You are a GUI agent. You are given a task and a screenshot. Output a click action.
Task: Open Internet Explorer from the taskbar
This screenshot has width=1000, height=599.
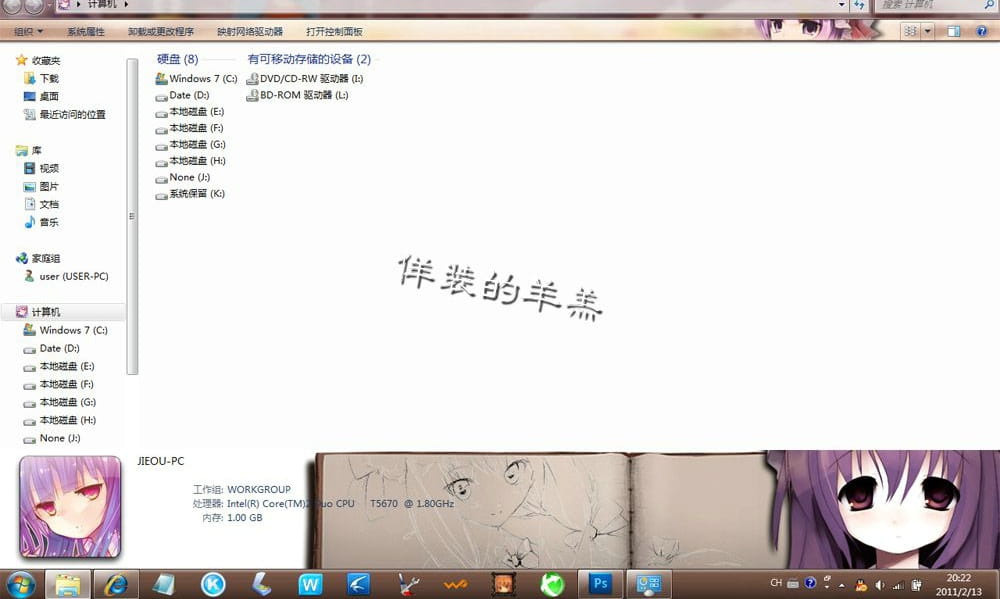tap(116, 583)
